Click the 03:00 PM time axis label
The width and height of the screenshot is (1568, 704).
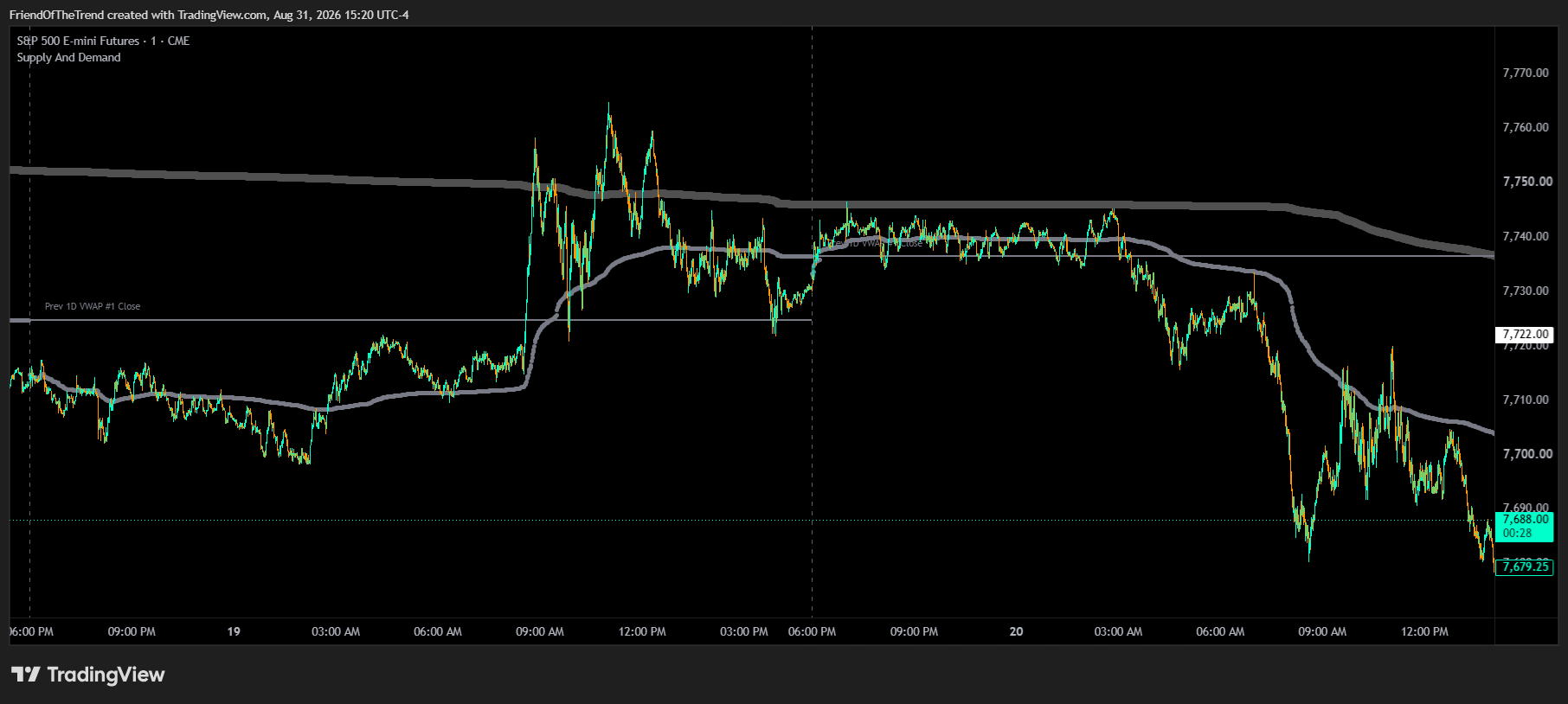point(744,631)
